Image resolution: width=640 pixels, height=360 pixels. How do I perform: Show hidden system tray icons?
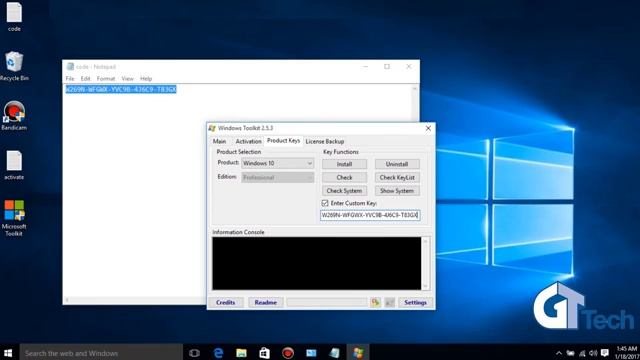[x=559, y=353]
